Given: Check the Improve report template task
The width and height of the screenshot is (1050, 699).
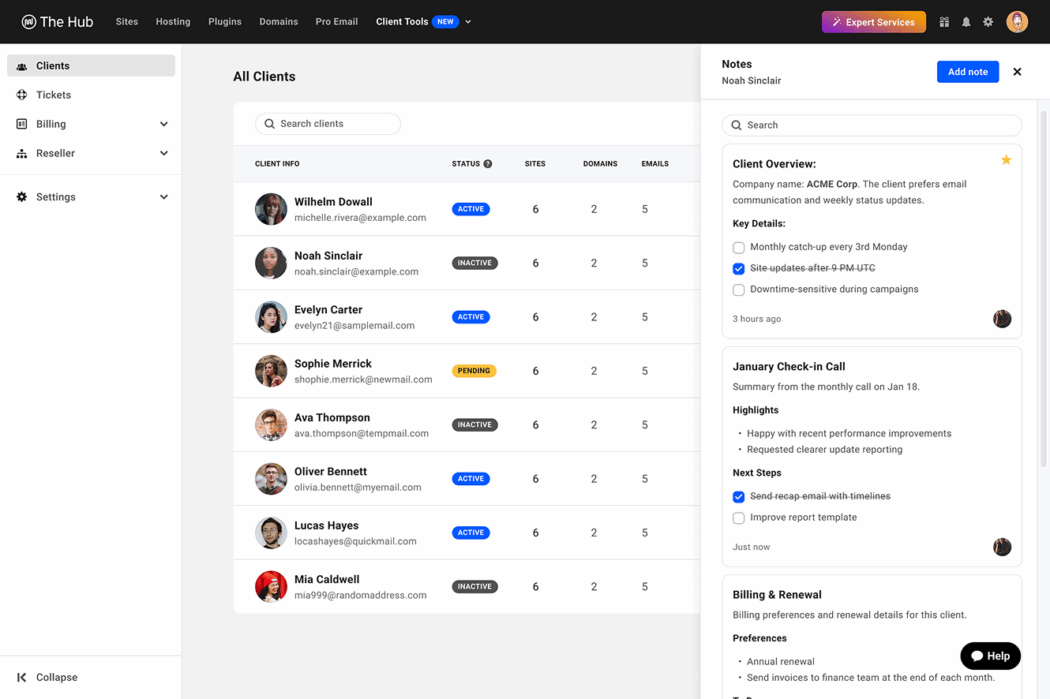Looking at the screenshot, I should [x=738, y=518].
